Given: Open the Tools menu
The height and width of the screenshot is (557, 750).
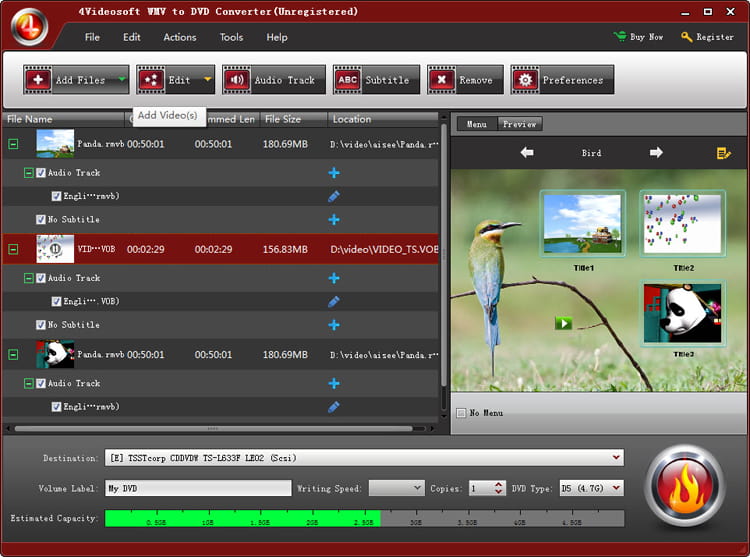Looking at the screenshot, I should [232, 37].
